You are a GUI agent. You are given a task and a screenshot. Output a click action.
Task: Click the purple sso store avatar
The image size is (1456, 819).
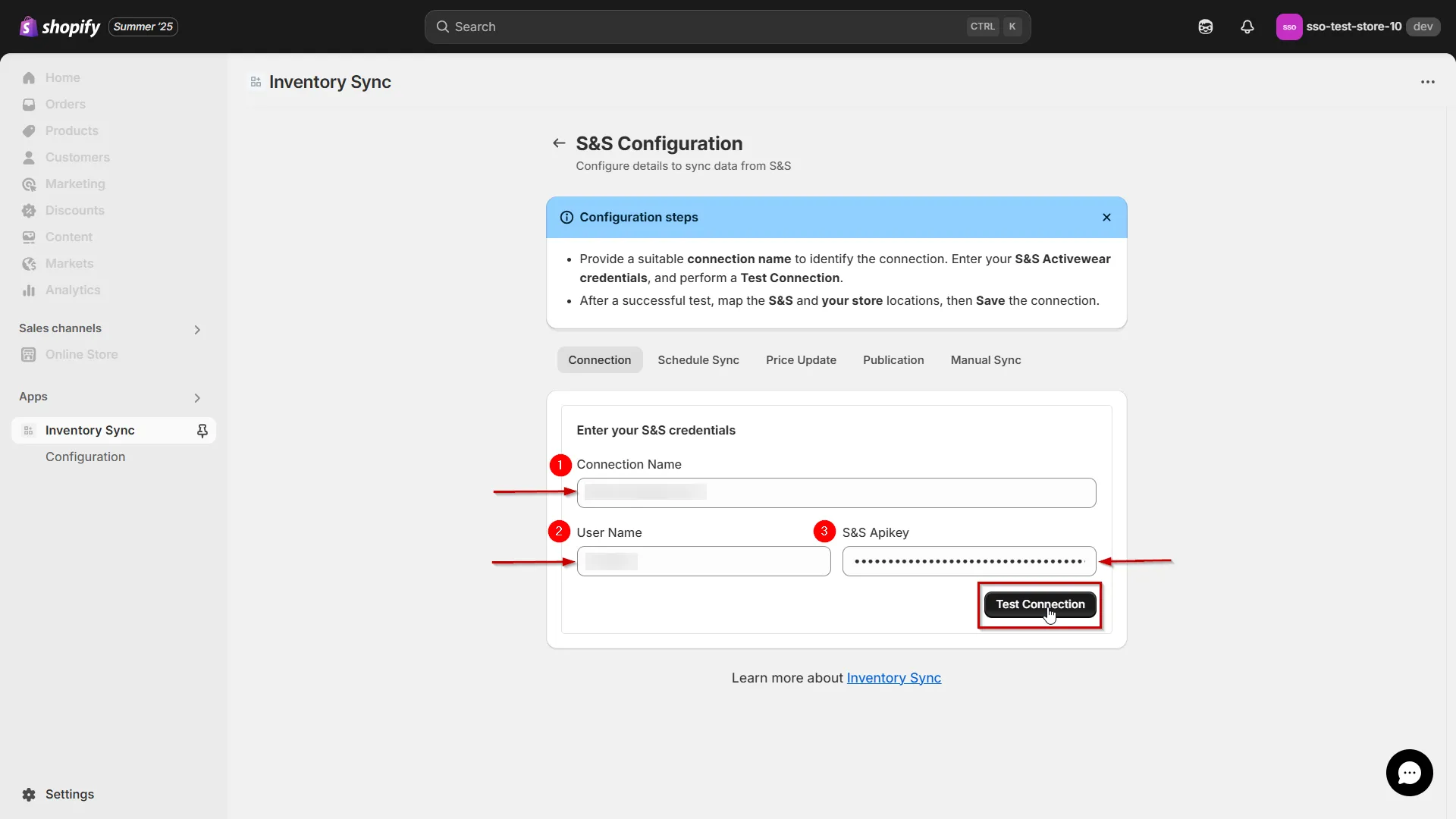point(1289,27)
